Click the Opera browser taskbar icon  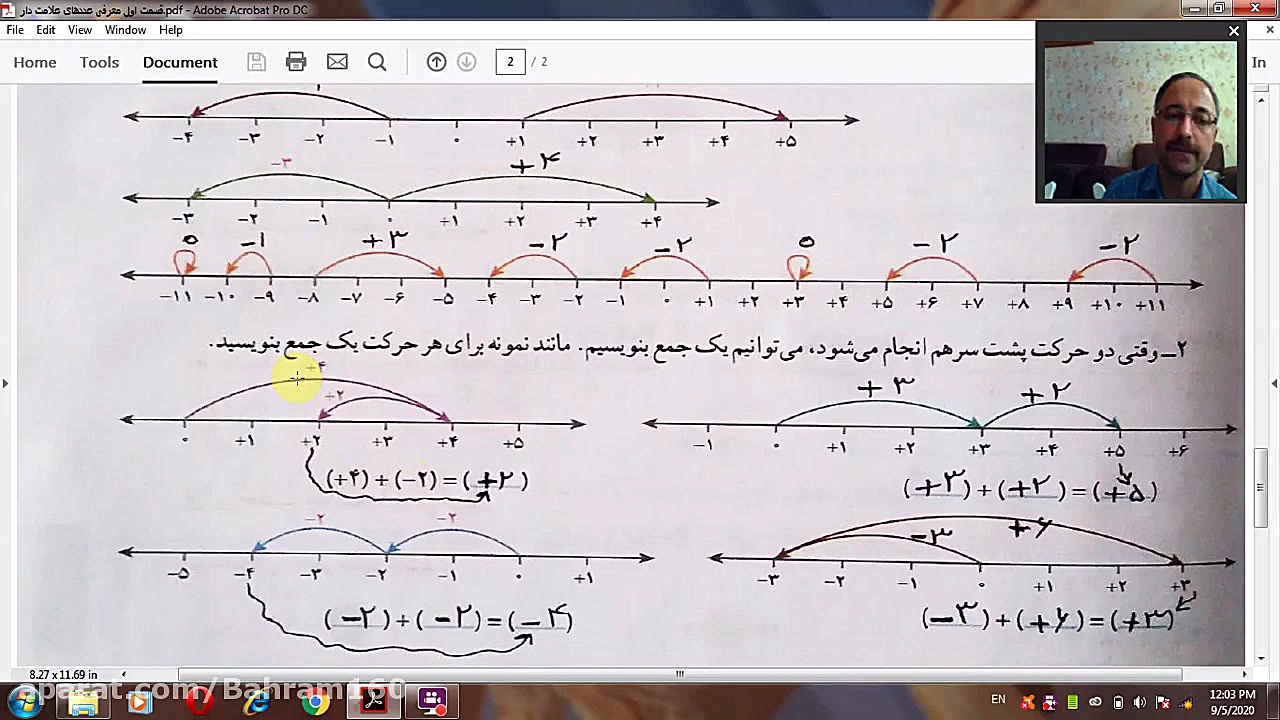[199, 702]
